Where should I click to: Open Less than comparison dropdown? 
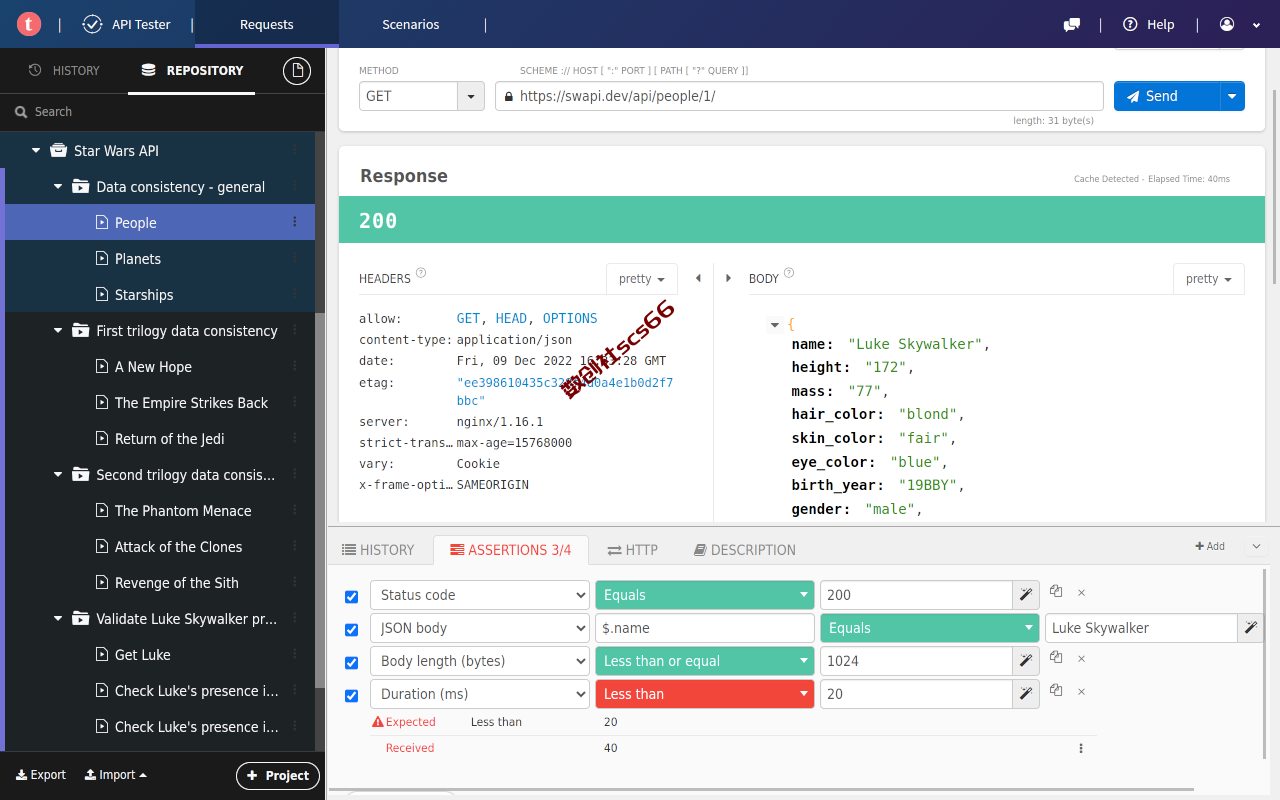click(x=705, y=694)
